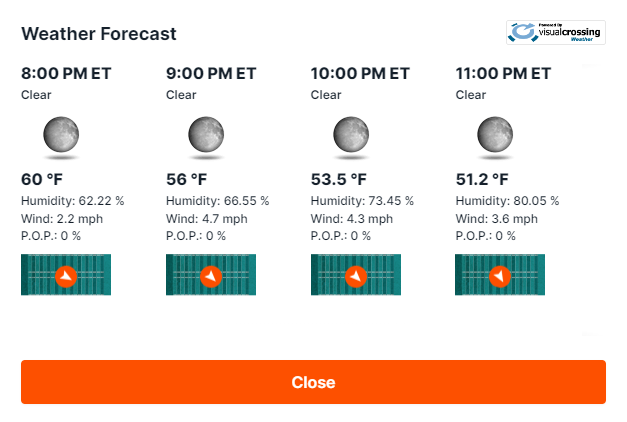Click the Wind: 4.7 mph text
The width and height of the screenshot is (627, 422).
[206, 219]
